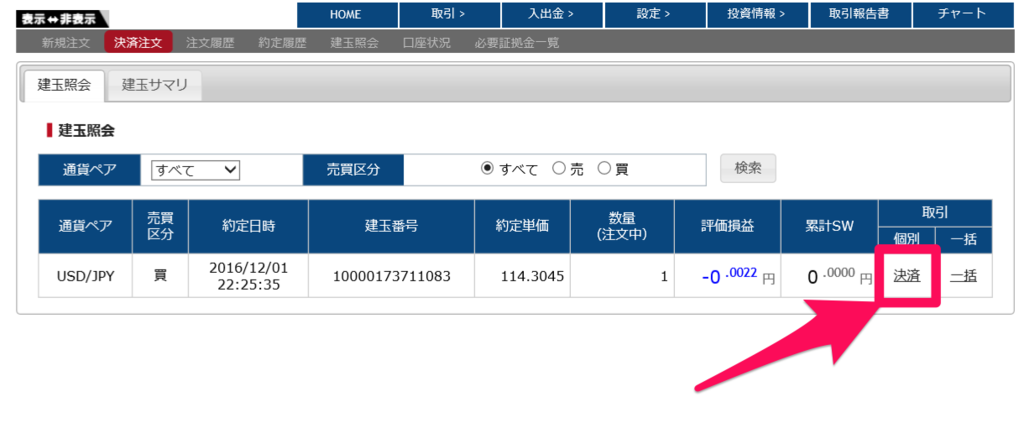1024x423 pixels.
Task: Click the quantity value 1 in the row
Action: (x=664, y=276)
